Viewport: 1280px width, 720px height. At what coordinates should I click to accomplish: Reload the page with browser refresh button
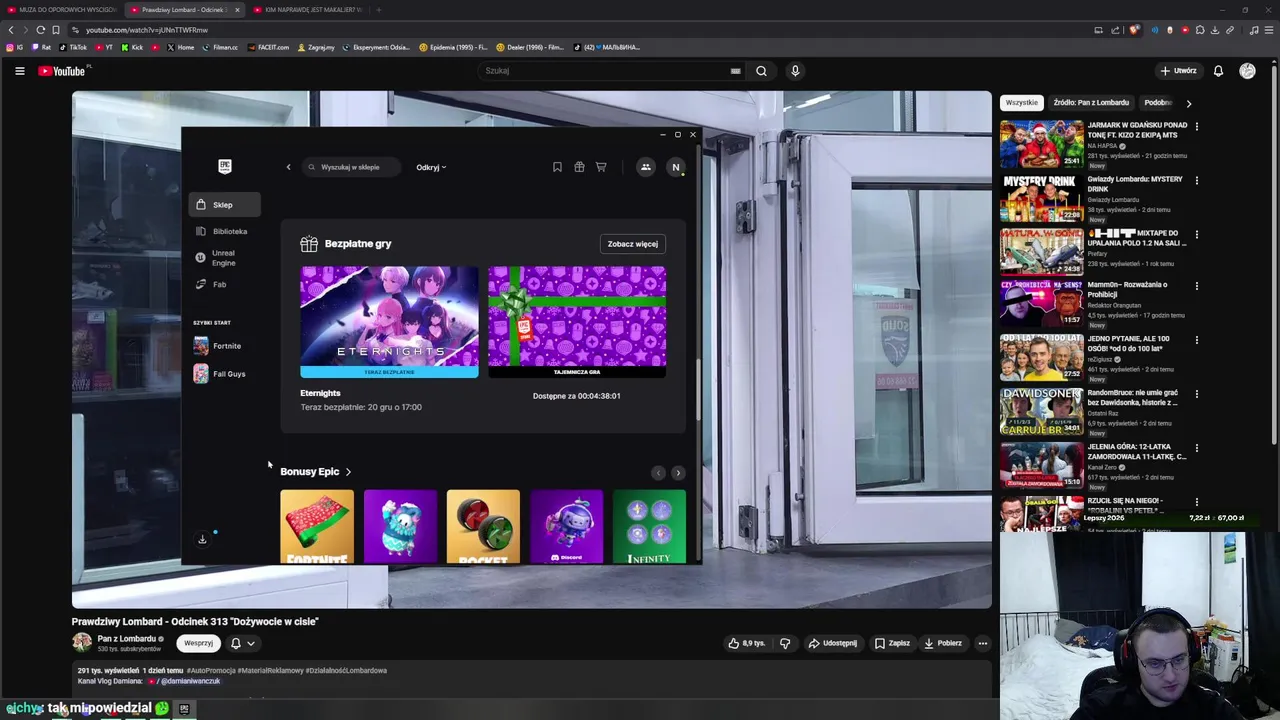tap(40, 30)
